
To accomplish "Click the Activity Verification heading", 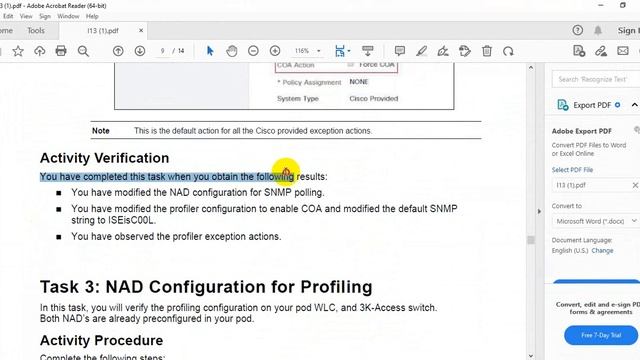I will (104, 158).
